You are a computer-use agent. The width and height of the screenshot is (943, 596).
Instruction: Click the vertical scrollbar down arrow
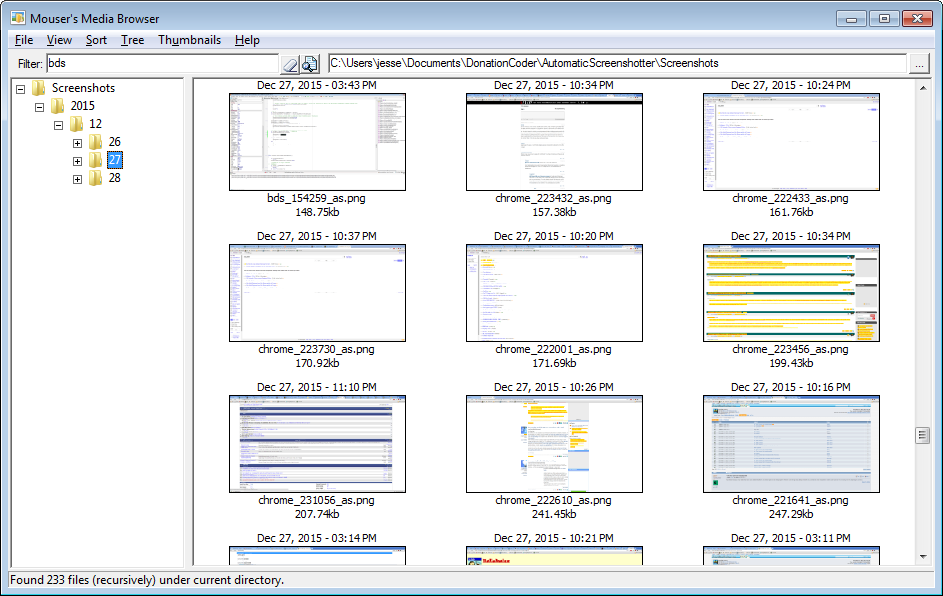point(923,556)
